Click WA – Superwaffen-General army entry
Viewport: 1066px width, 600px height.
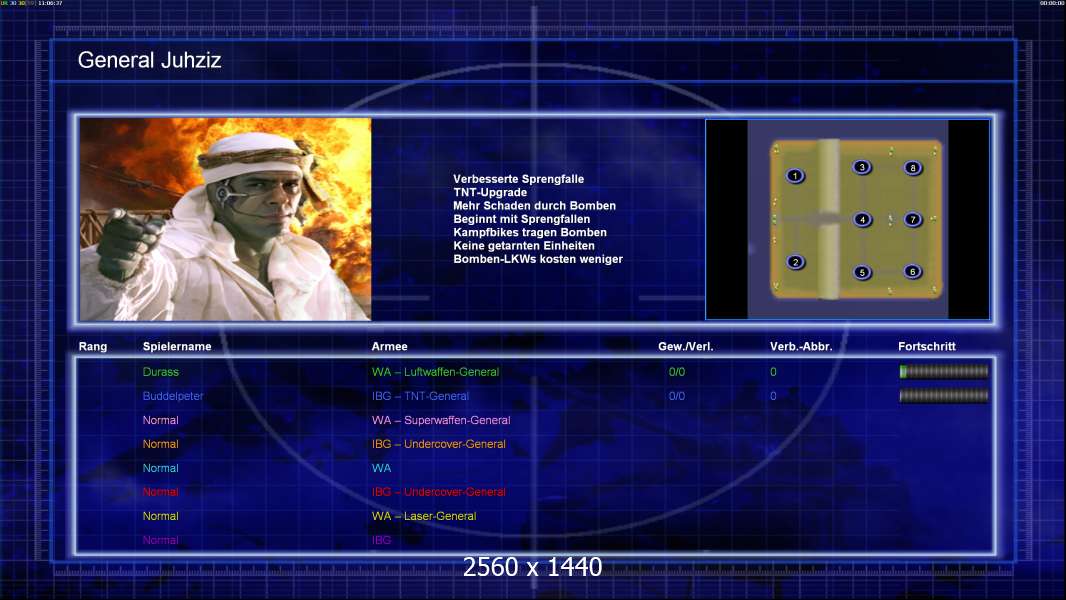point(441,420)
